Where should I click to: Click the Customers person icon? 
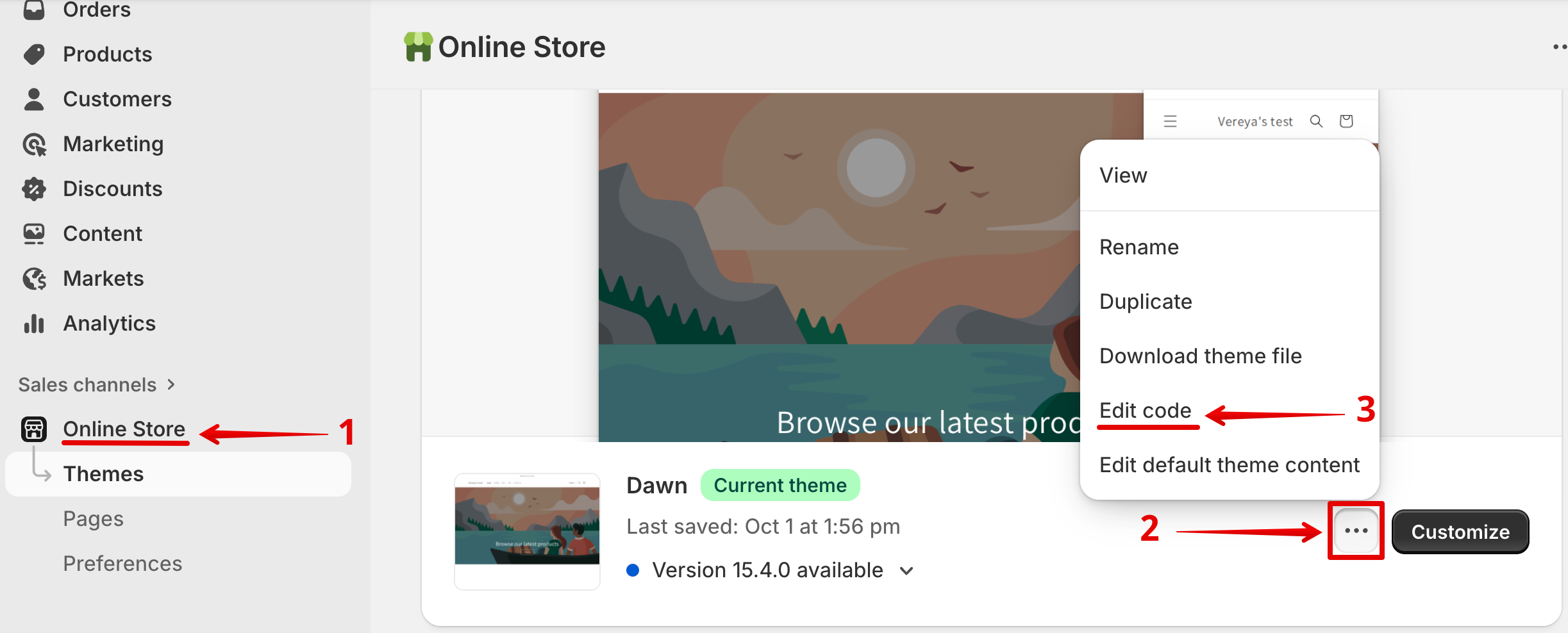pos(34,99)
